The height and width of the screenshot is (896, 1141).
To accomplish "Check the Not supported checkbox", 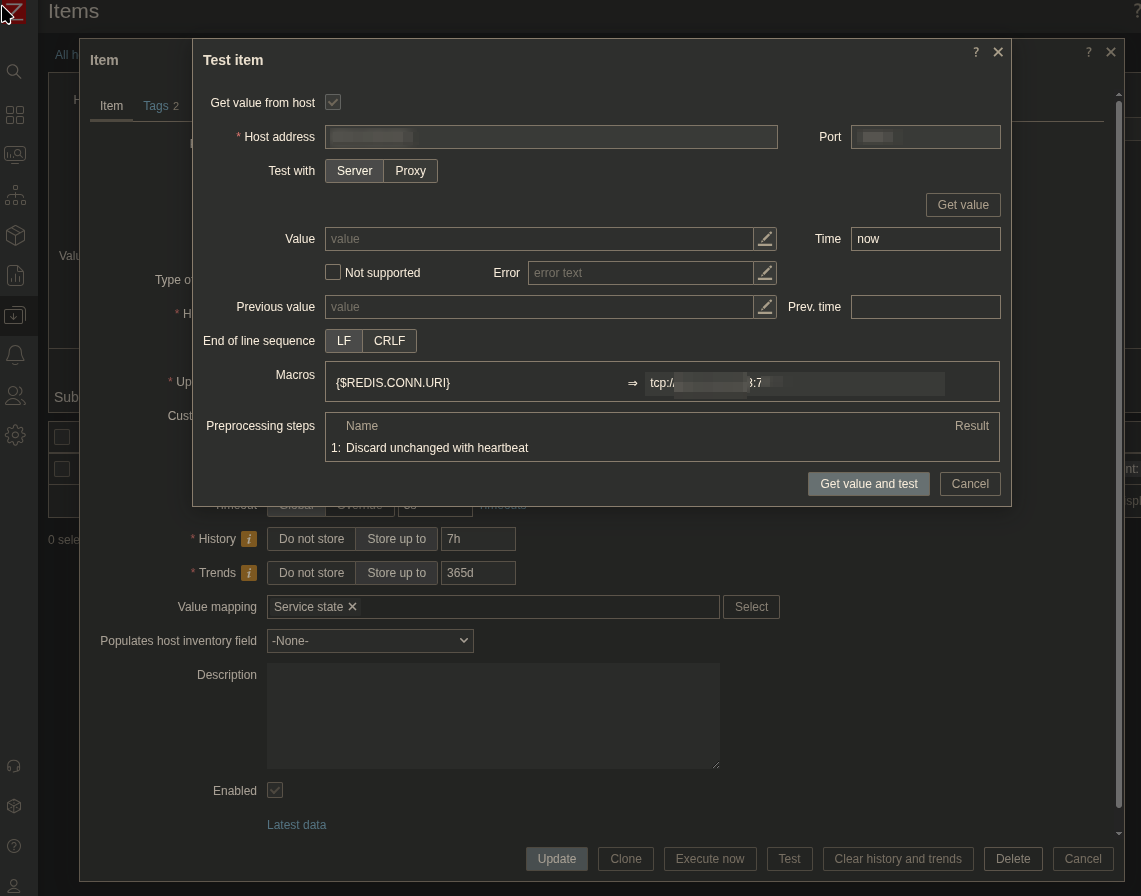I will 333,272.
